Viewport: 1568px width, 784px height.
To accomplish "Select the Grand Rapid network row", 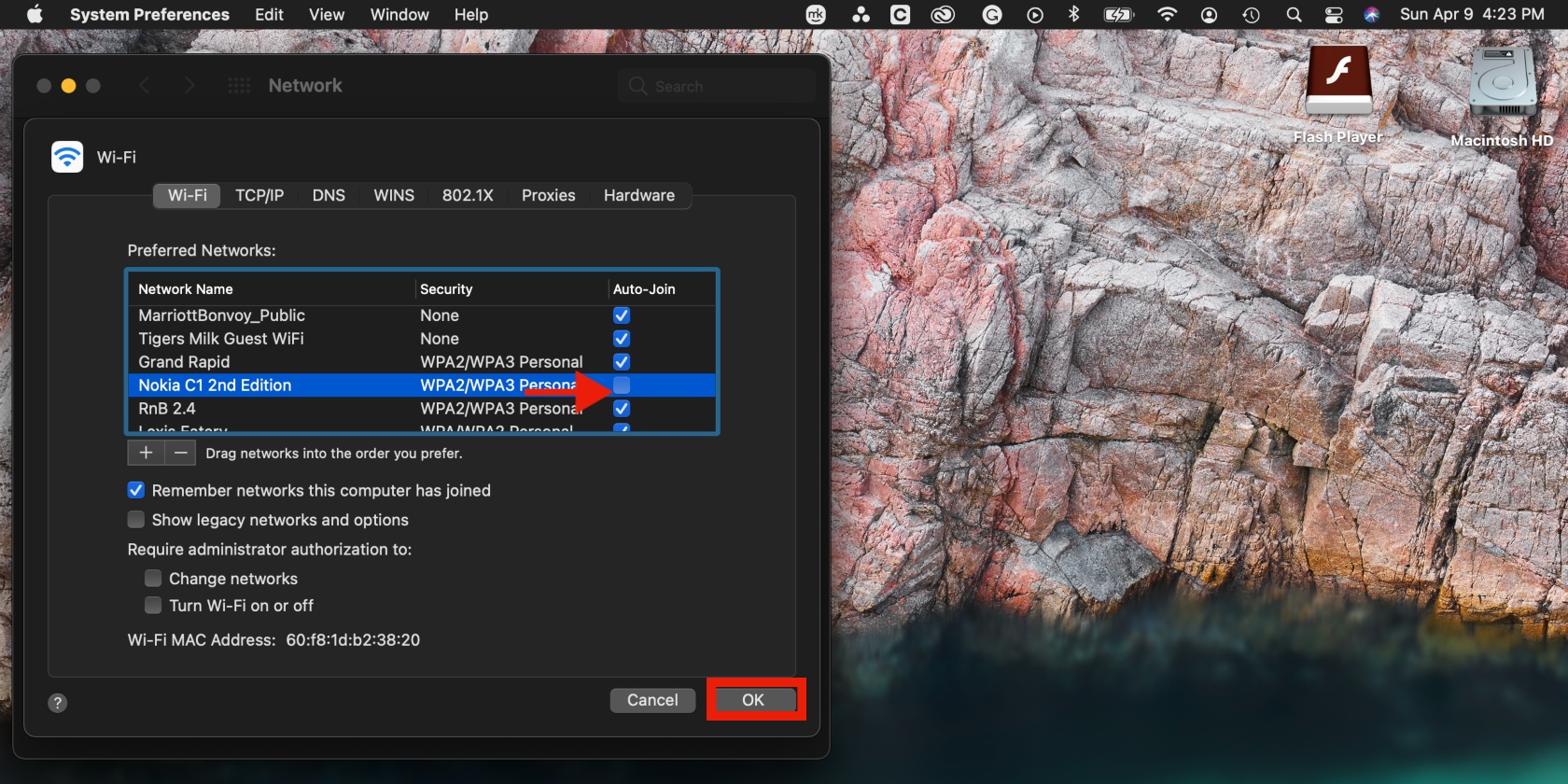I will tap(422, 362).
